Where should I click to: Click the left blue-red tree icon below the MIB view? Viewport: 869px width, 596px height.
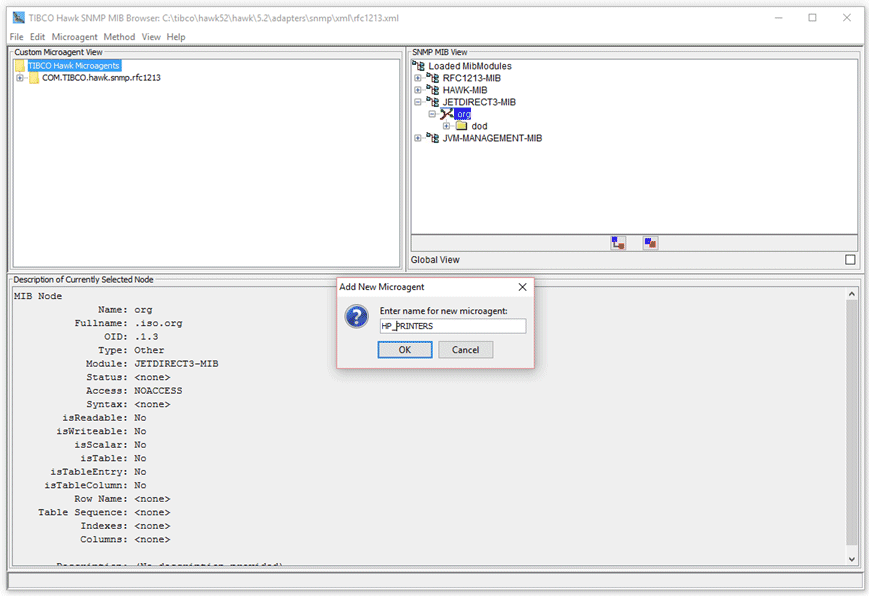pyautogui.click(x=618, y=243)
